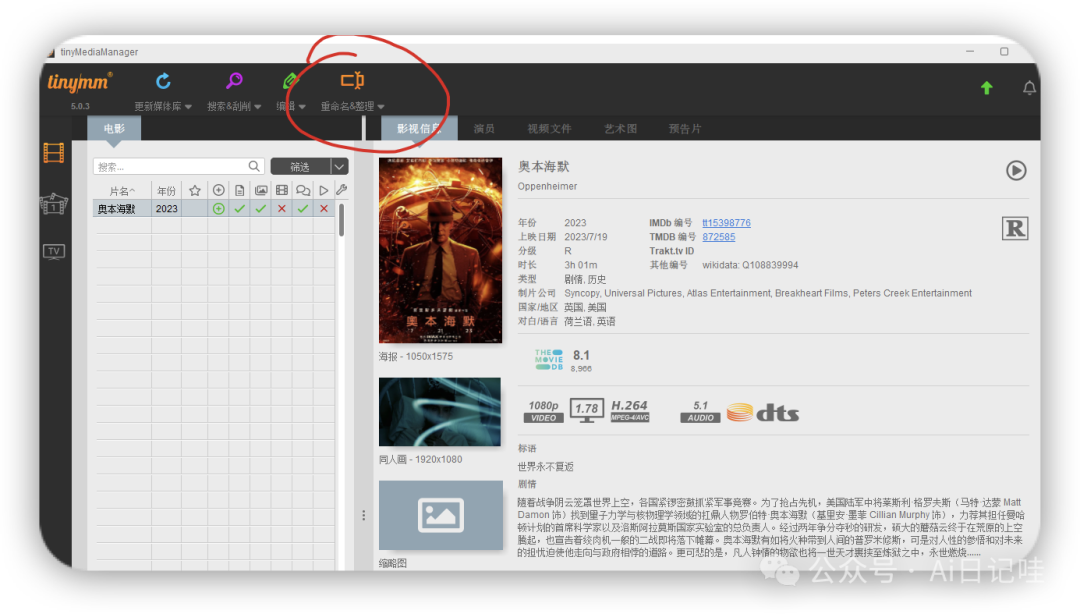The height and width of the screenshot is (614, 1080).
Task: Click the rating score 8.1
Action: point(581,356)
